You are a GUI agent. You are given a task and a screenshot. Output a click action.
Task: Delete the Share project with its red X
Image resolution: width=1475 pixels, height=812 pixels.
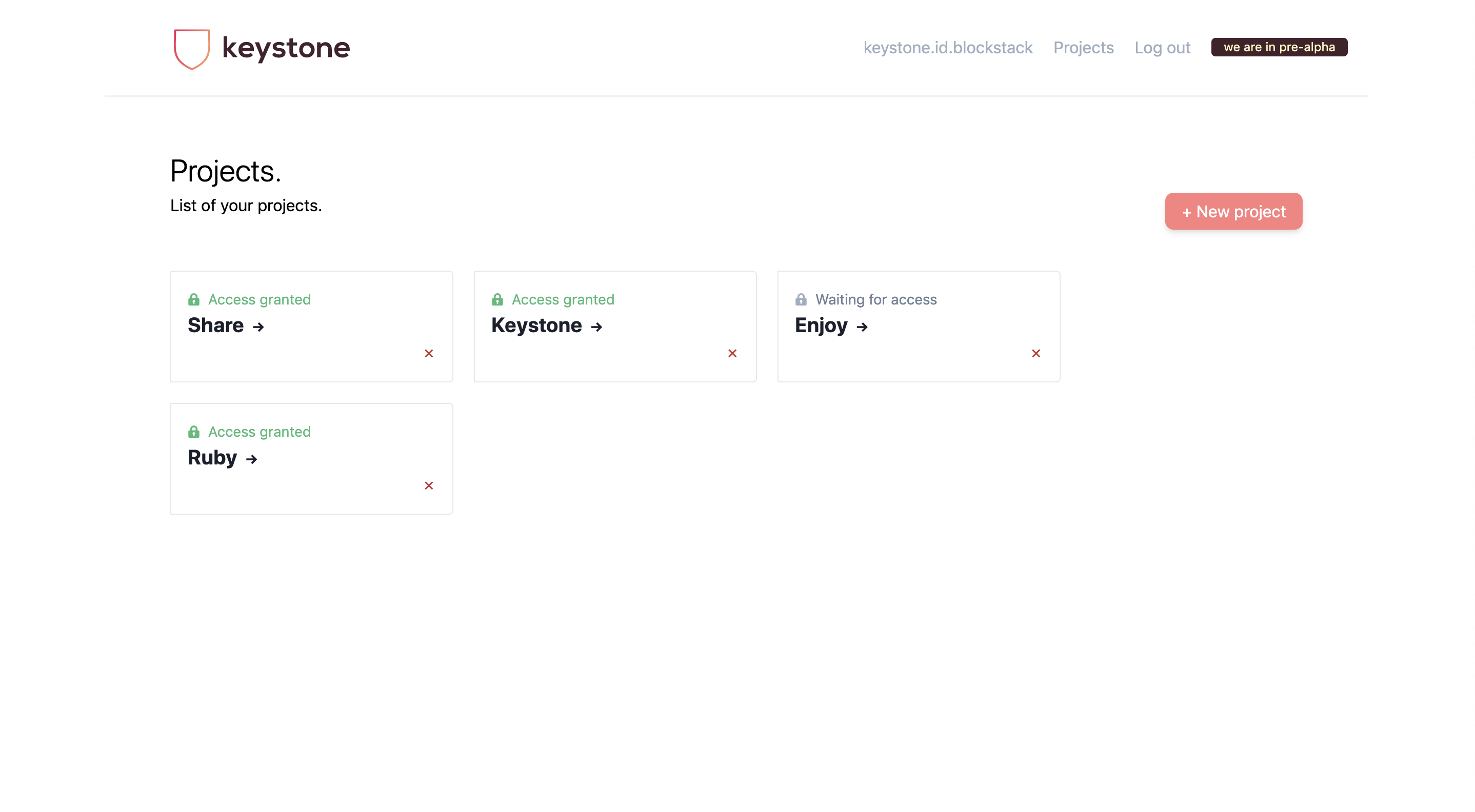point(429,353)
